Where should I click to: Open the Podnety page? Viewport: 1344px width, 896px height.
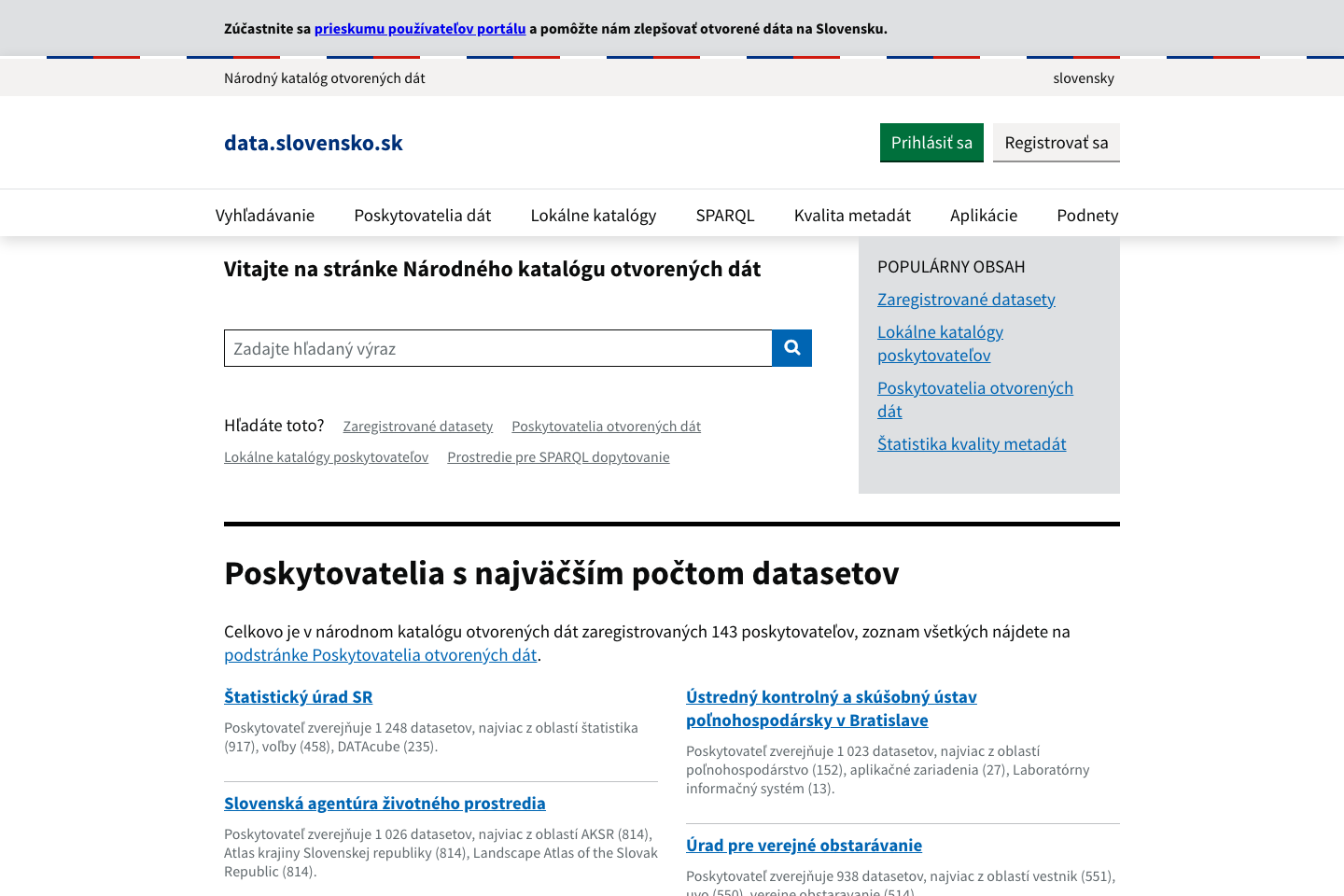[1086, 215]
